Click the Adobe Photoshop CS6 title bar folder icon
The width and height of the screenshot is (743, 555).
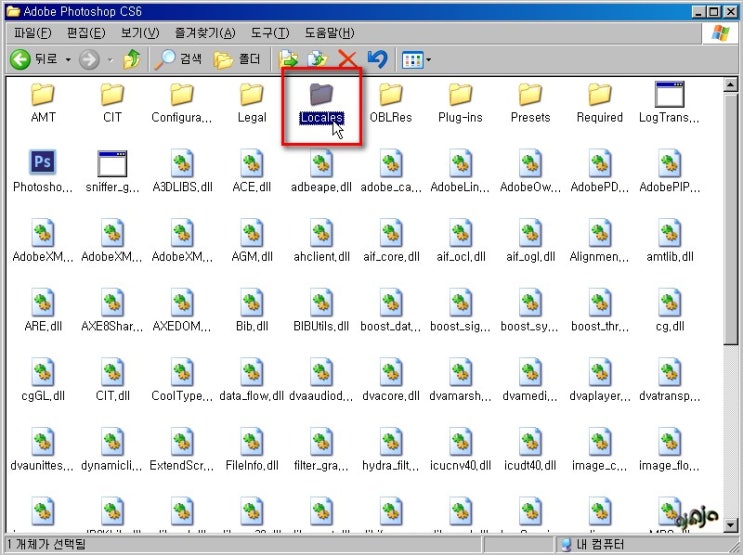tap(13, 11)
